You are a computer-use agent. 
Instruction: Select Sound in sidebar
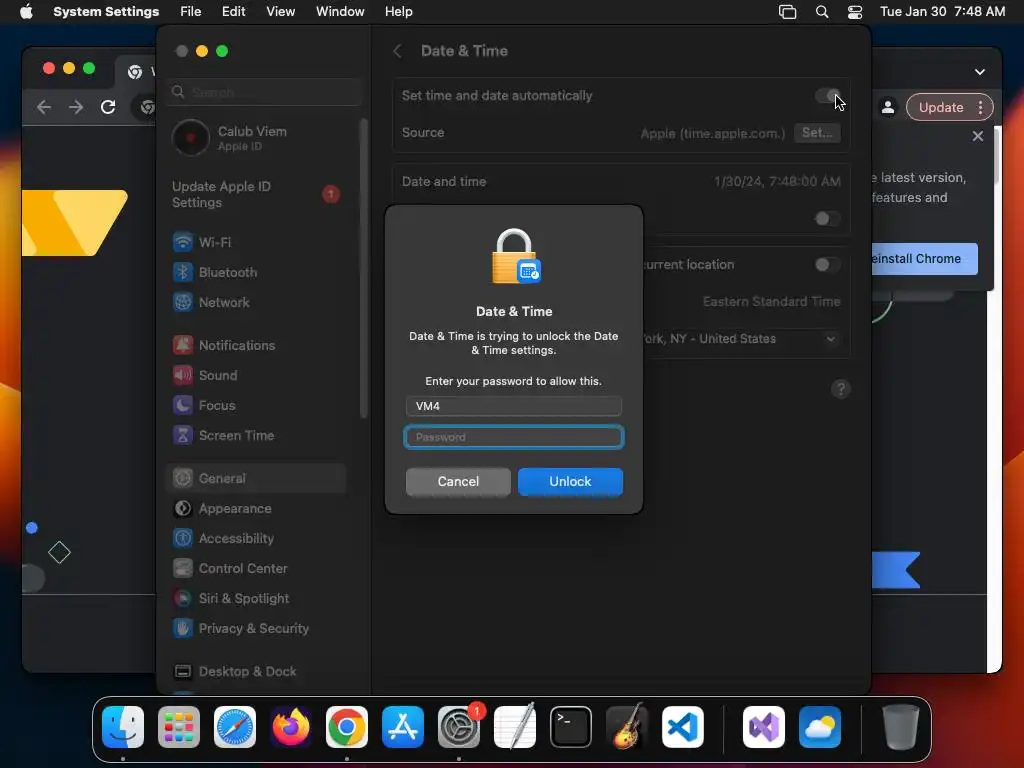coord(258,376)
